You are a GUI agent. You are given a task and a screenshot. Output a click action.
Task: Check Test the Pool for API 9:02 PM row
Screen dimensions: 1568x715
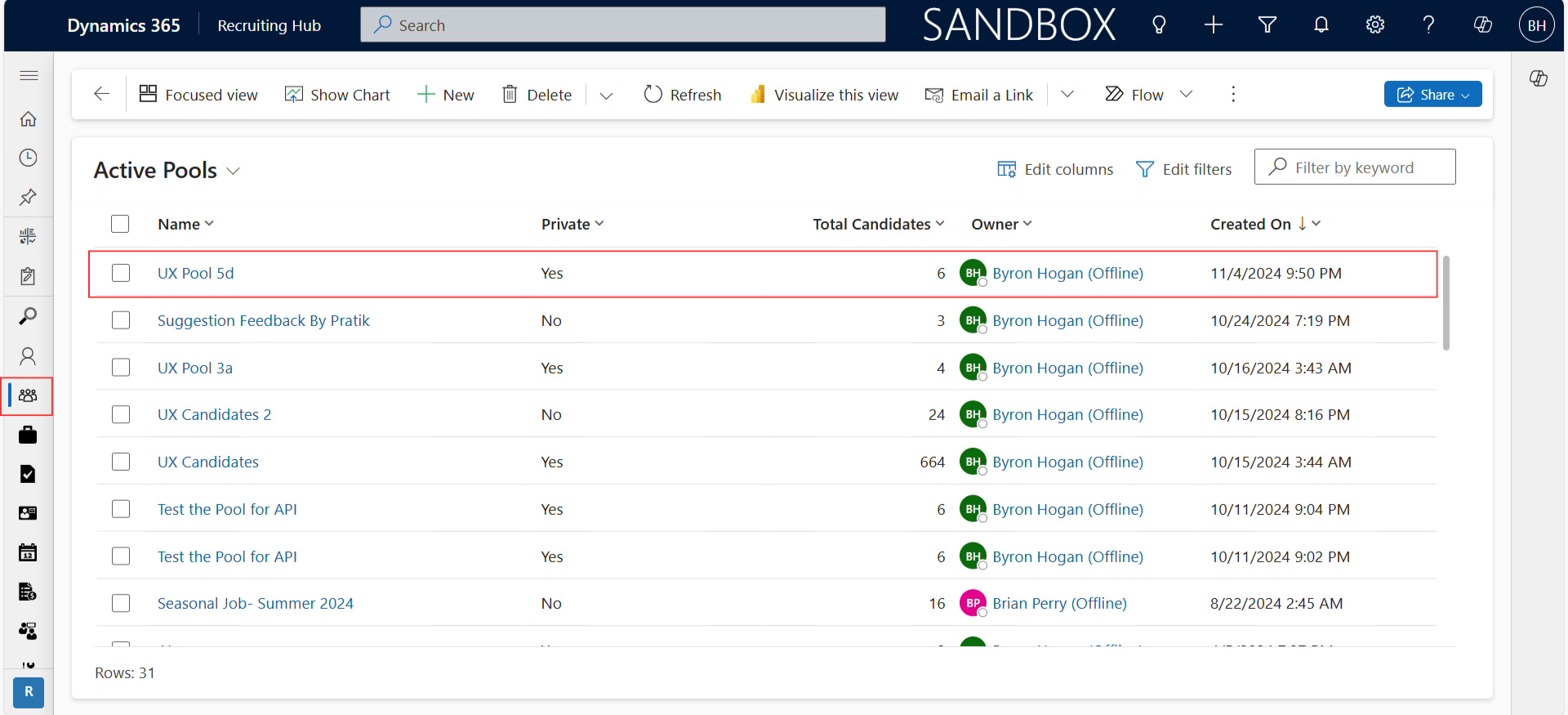121,556
